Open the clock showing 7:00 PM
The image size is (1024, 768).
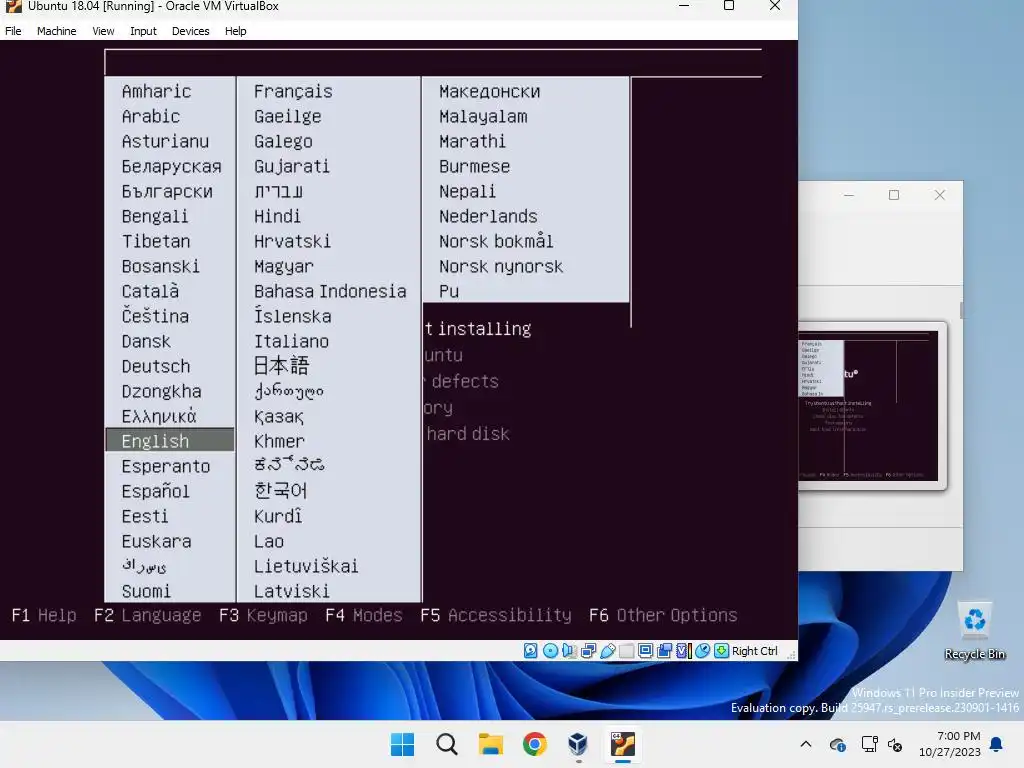[950, 744]
